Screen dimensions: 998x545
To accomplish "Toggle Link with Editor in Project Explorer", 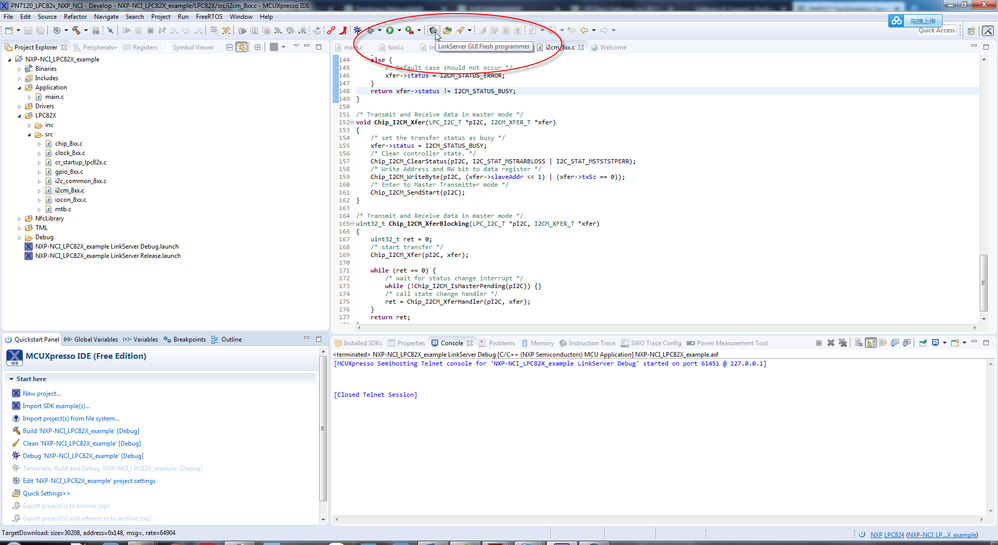I will coord(242,47).
